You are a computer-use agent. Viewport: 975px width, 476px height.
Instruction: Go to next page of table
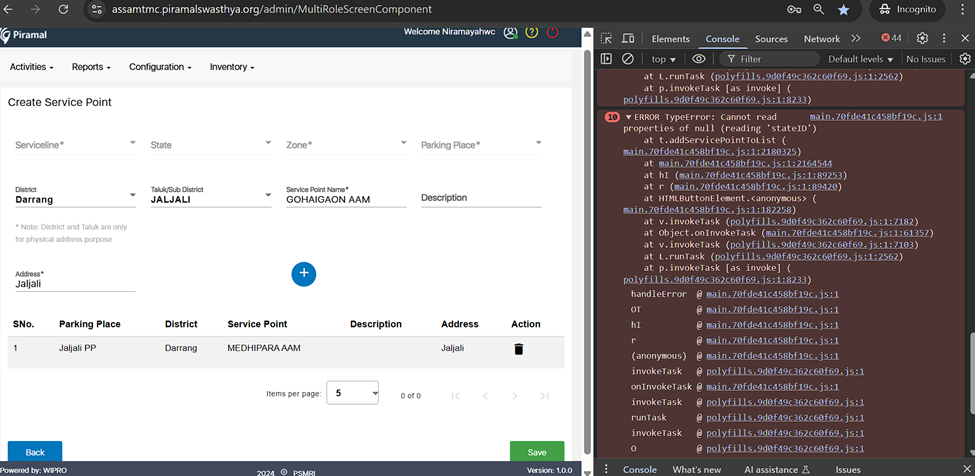514,395
